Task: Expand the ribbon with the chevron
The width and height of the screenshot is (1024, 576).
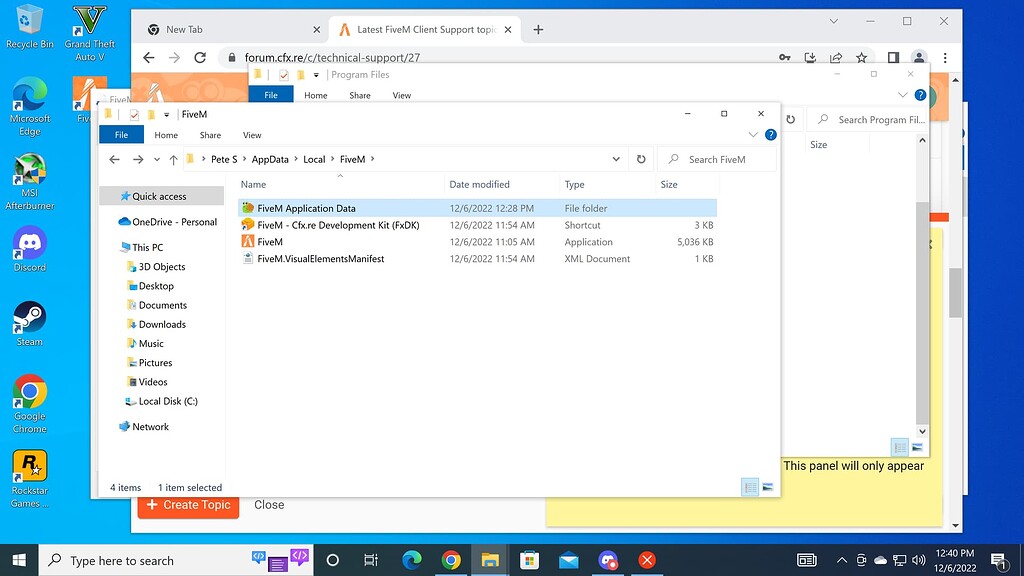Action: pos(753,135)
